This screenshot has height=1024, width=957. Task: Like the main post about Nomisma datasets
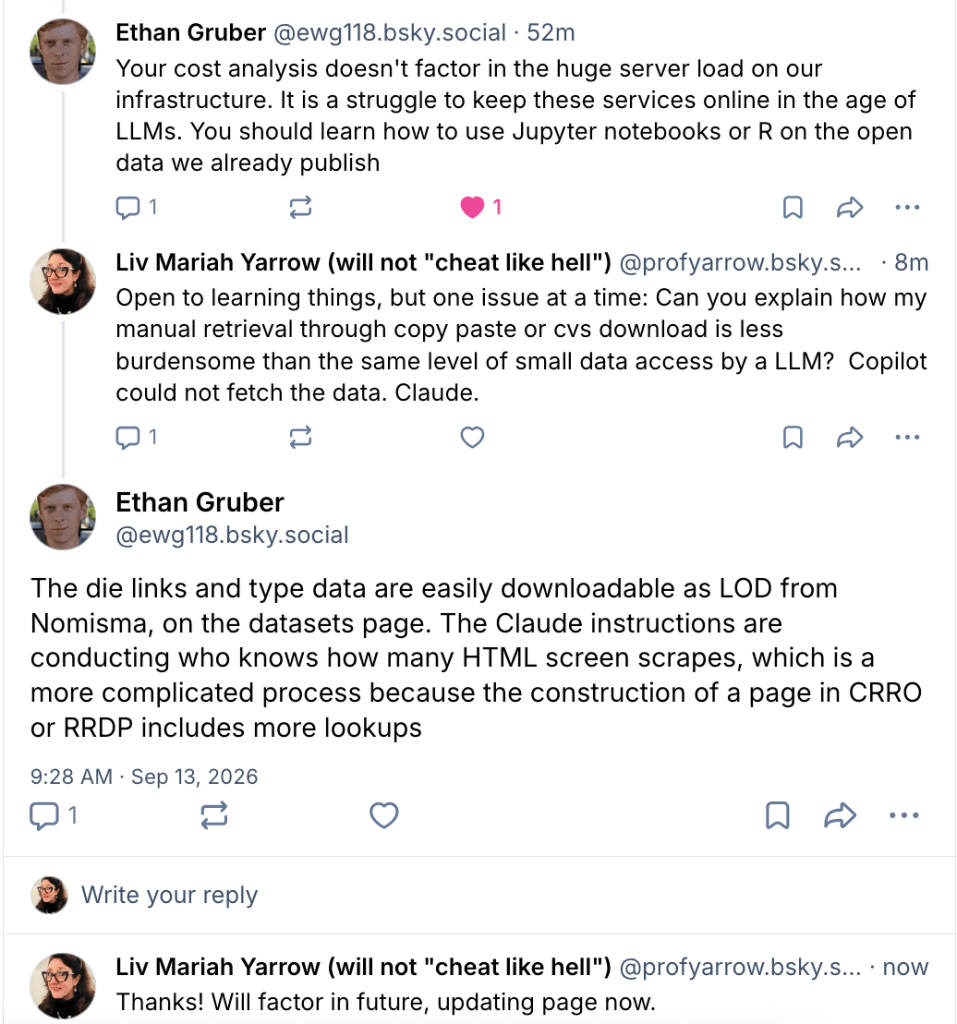point(383,815)
